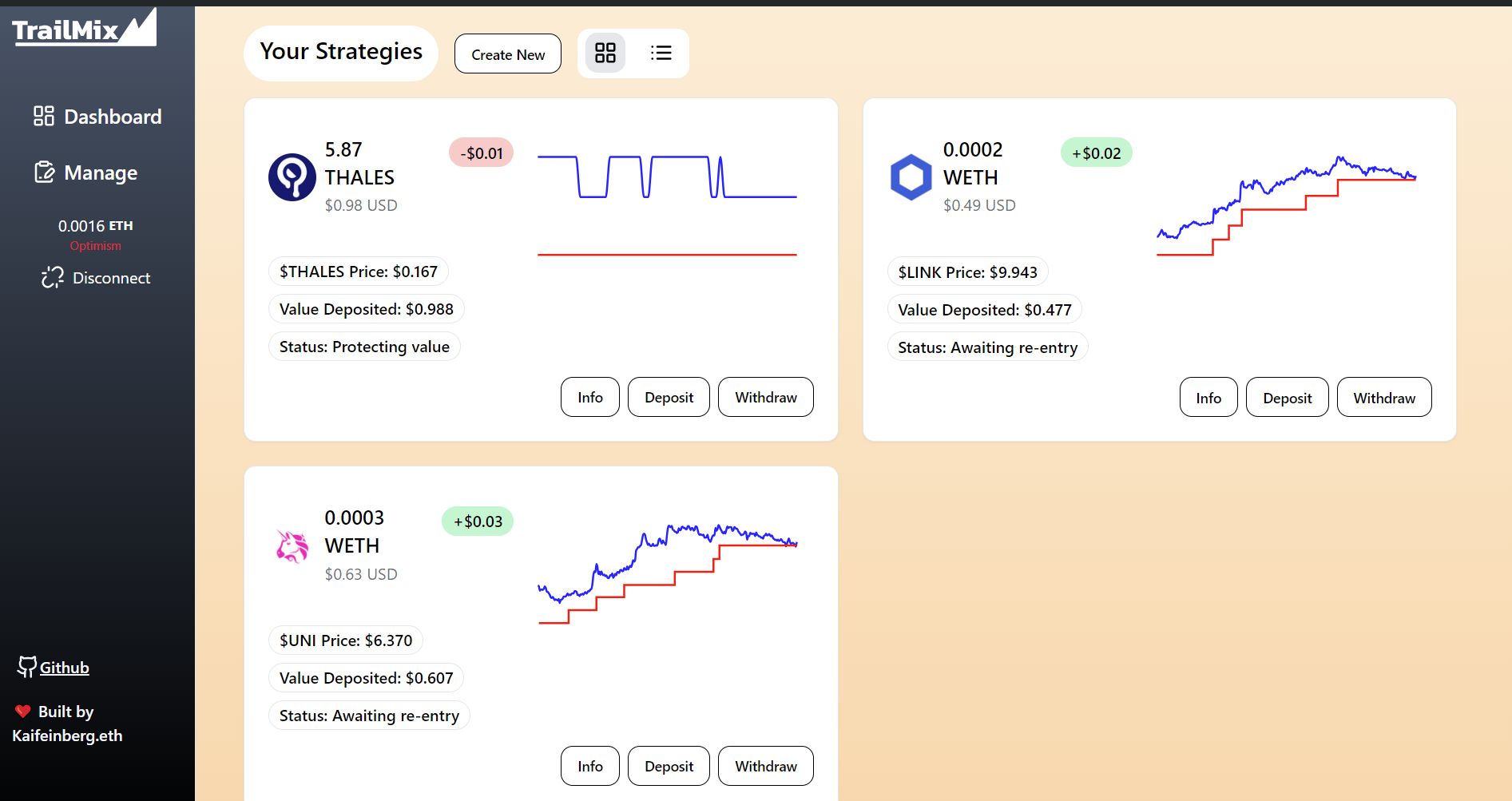The height and width of the screenshot is (801, 1512).
Task: Click '$THALES Price: $0.167' label
Action: 359,272
